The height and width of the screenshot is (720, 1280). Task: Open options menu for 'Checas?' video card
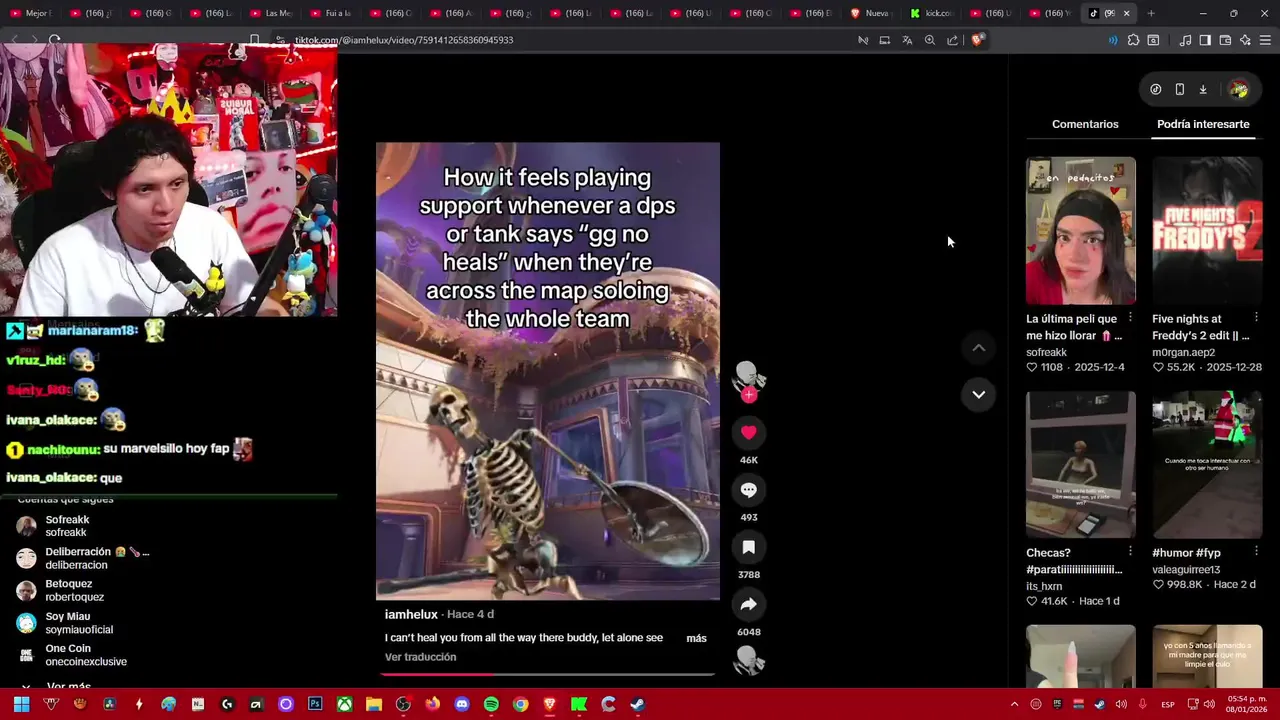pyautogui.click(x=1130, y=552)
